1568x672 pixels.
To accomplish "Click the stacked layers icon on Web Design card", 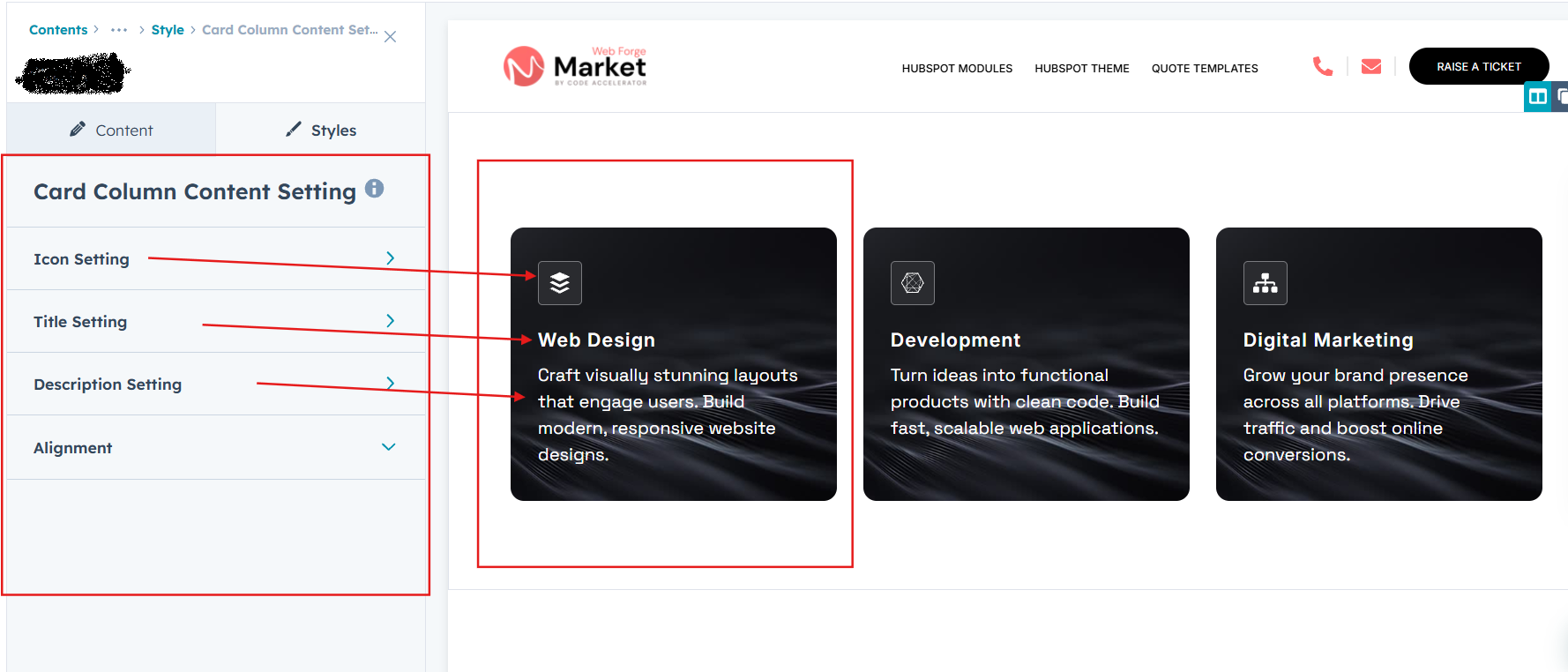I will pos(559,283).
